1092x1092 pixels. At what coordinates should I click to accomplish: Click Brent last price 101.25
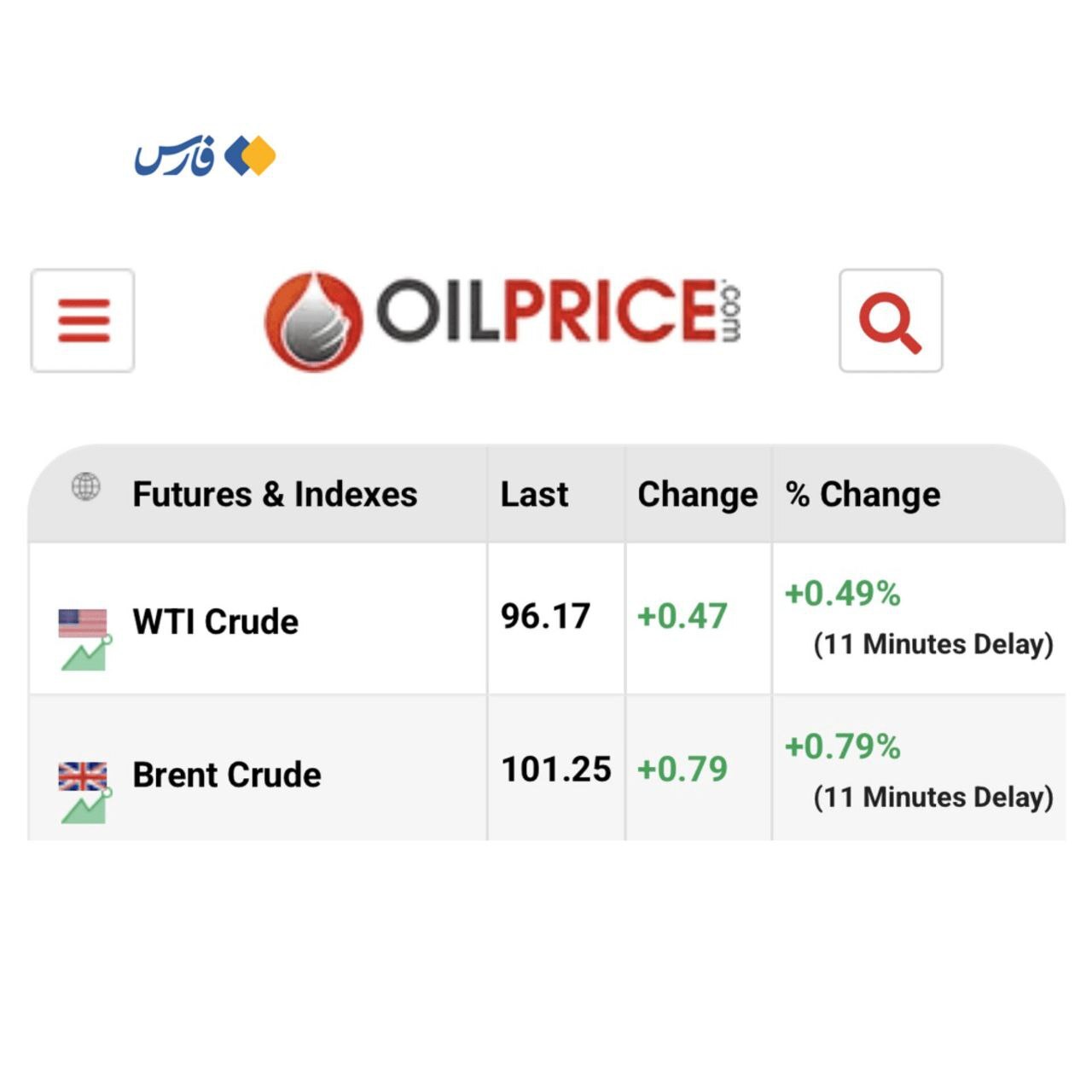[x=556, y=770]
